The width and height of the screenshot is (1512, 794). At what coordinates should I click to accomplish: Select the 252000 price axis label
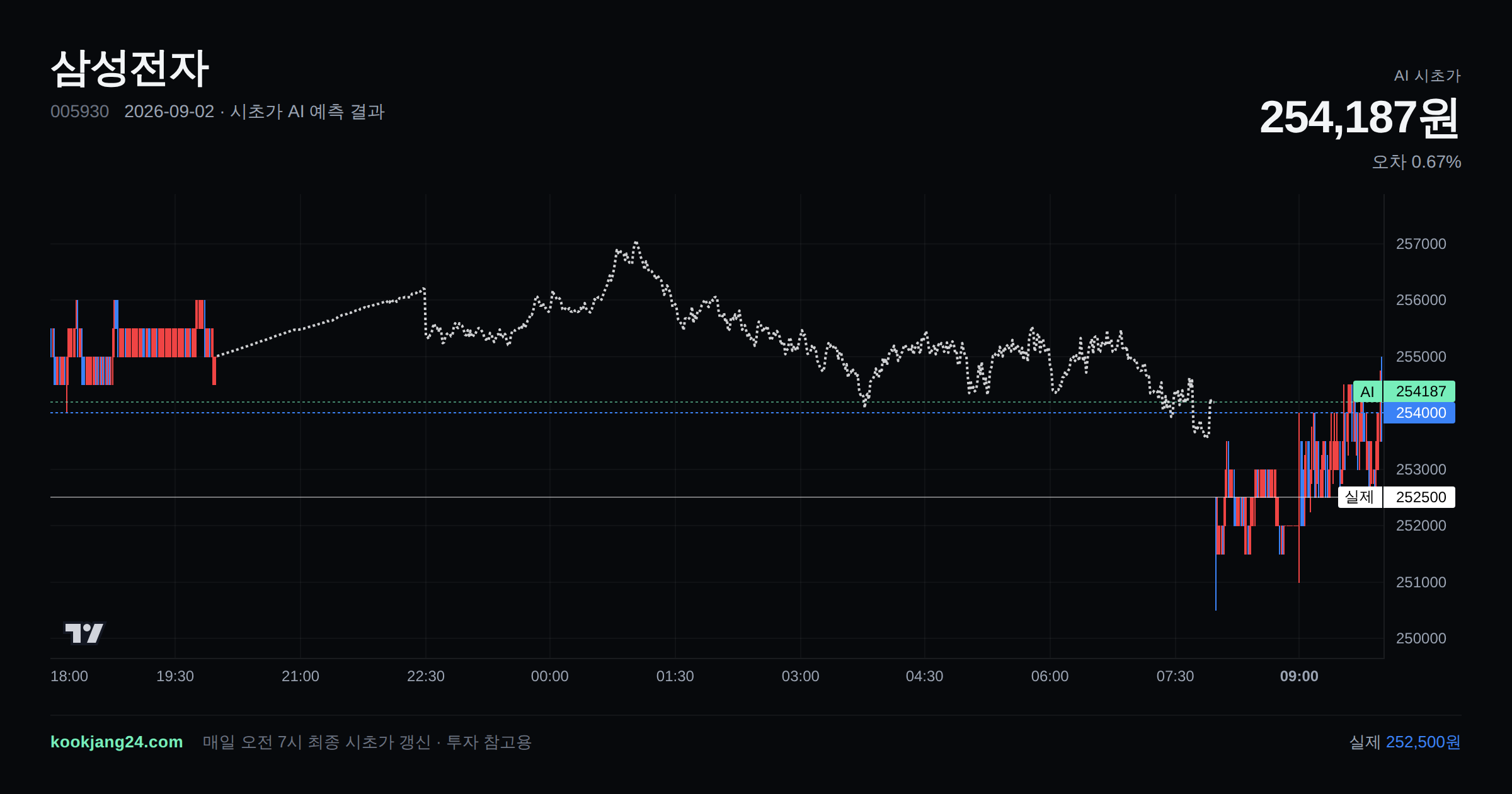tap(1421, 526)
